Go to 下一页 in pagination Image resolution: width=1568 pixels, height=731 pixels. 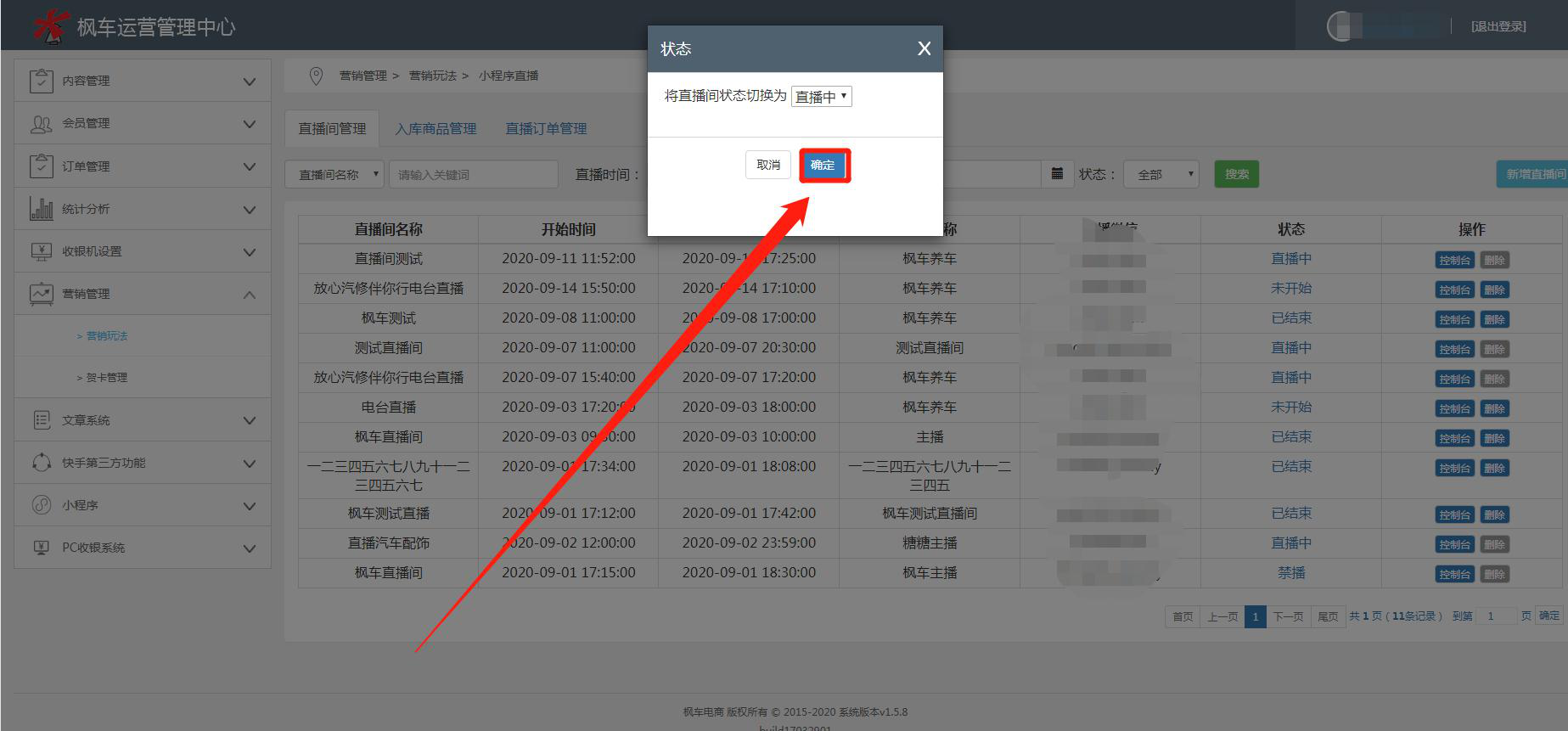[x=1288, y=616]
